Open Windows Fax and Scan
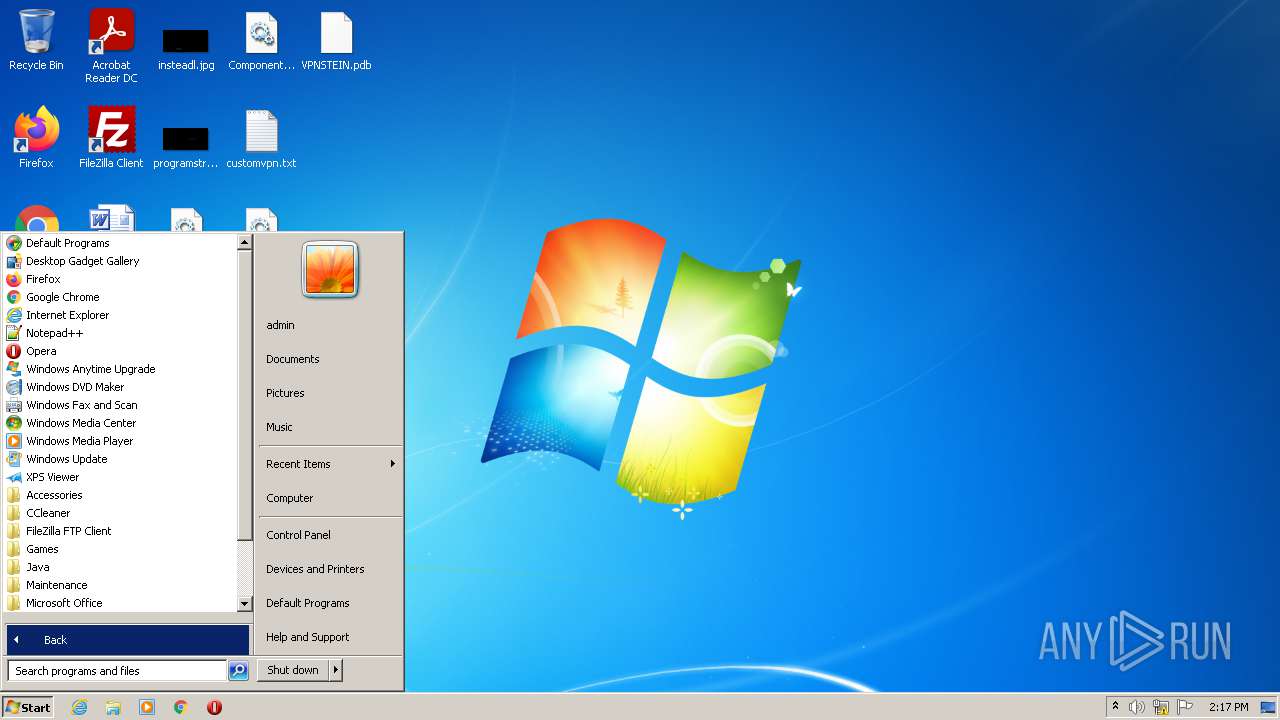 (x=120, y=405)
